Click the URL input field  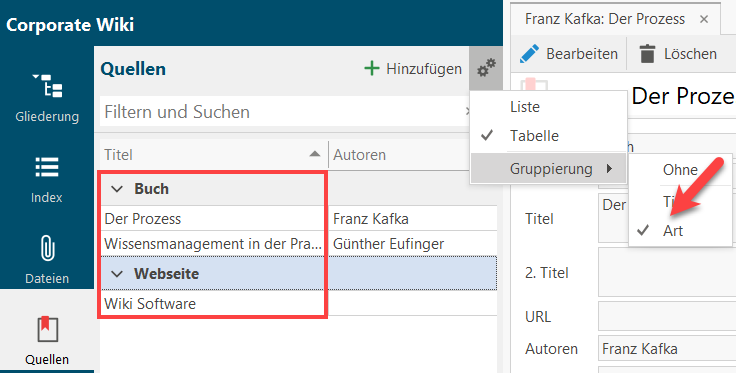click(x=667, y=316)
